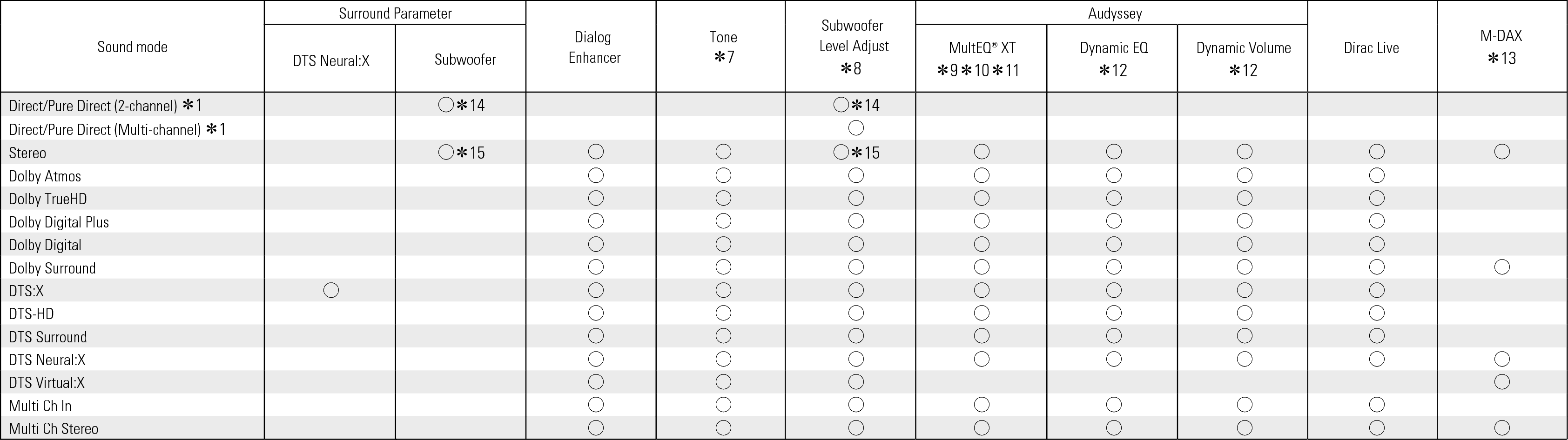Select the Multi Ch Stereo M-DAX circle

point(1501,428)
